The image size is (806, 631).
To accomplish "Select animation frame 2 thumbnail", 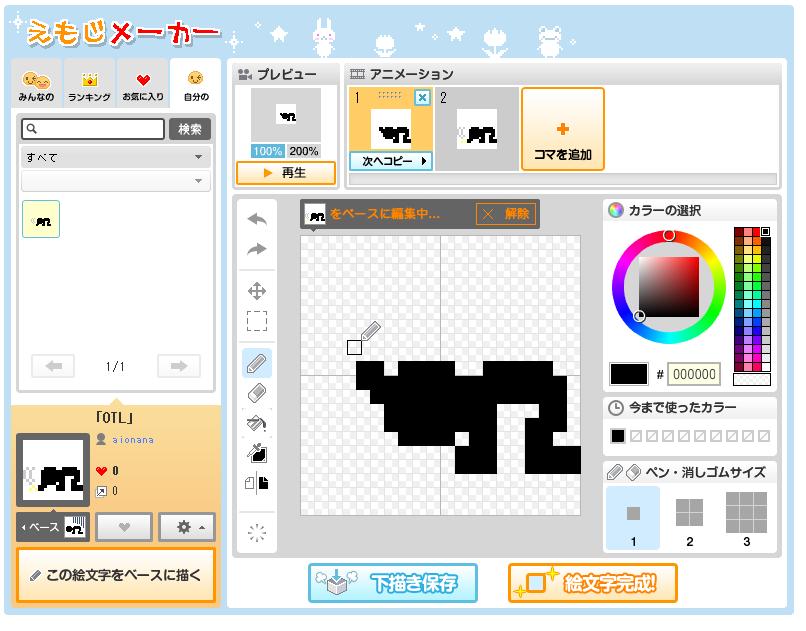I will 478,128.
